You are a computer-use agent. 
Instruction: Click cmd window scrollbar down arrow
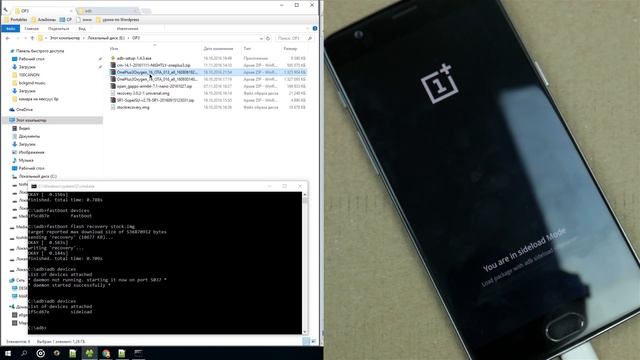point(305,331)
